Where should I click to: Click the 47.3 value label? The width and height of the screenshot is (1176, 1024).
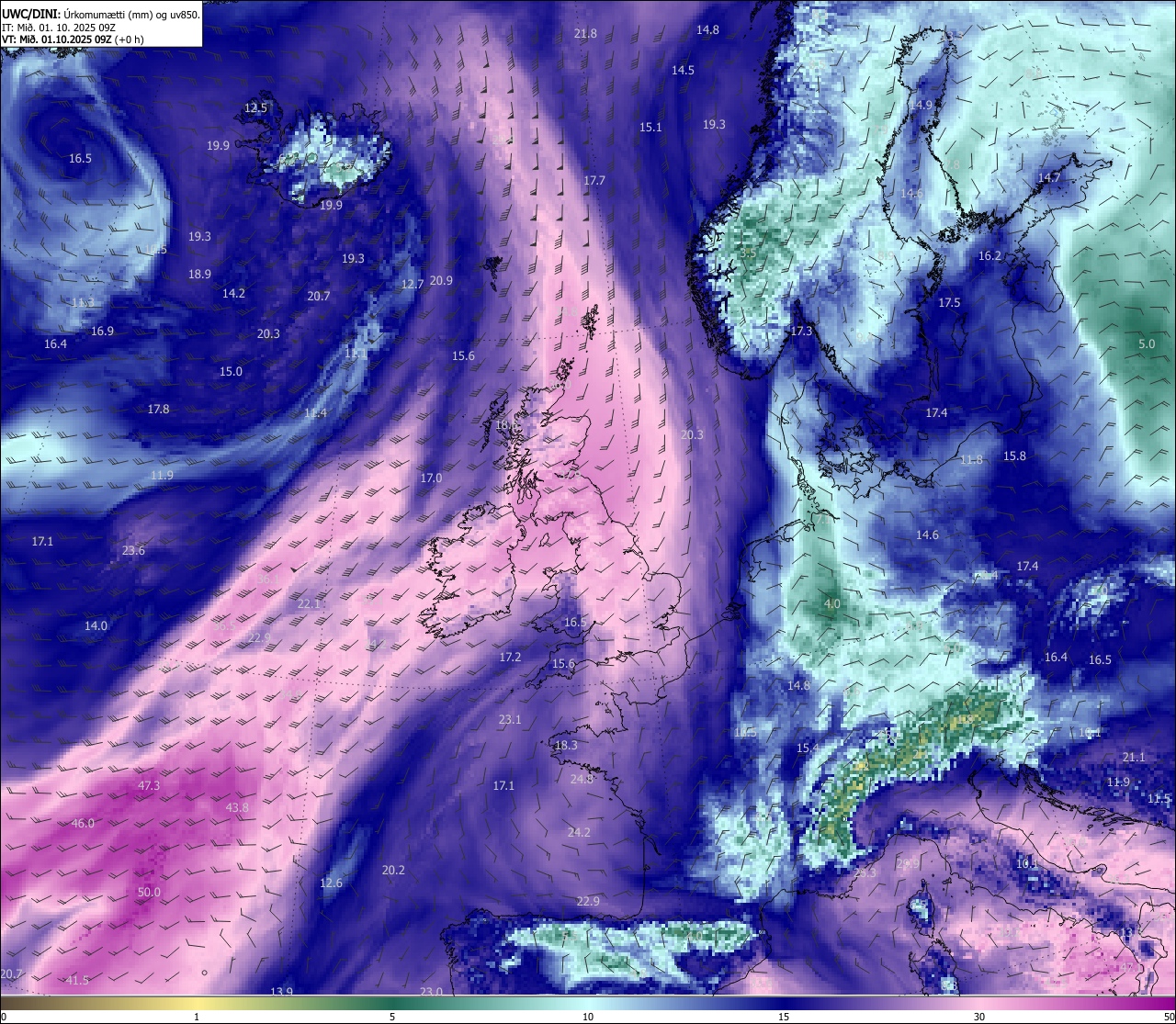tap(148, 786)
